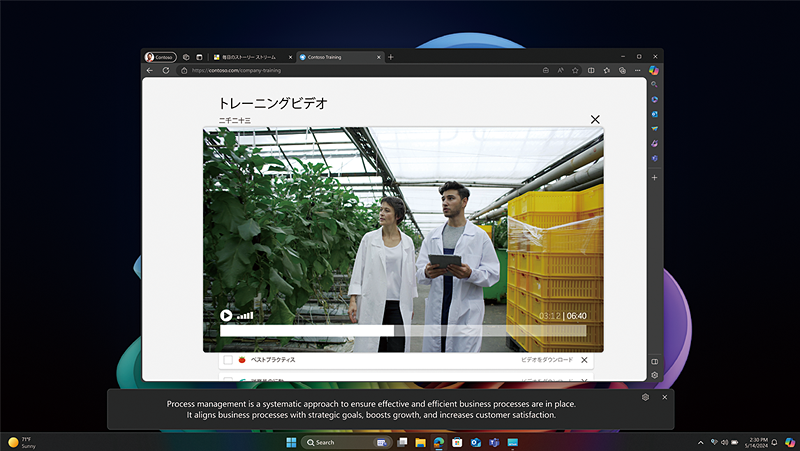The height and width of the screenshot is (451, 800).
Task: Open Edge Settings and more menu
Action: pos(638,70)
